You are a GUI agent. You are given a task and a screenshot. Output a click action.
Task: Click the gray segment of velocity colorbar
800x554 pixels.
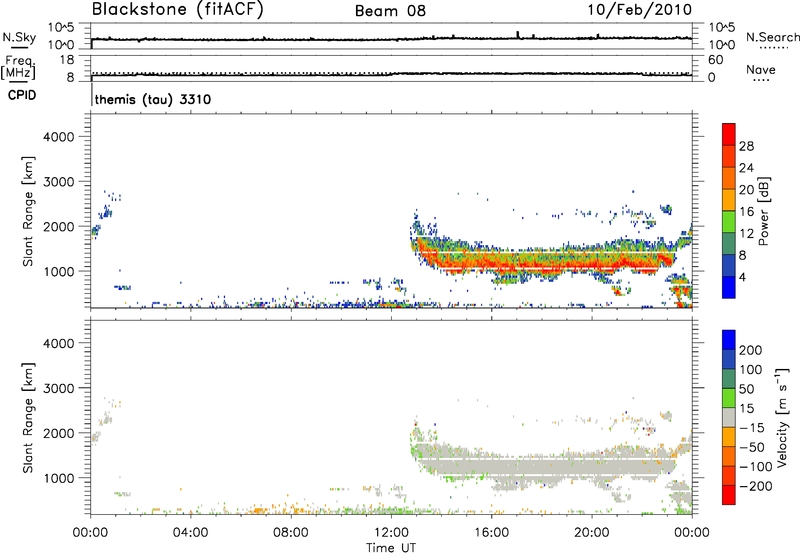coord(729,417)
